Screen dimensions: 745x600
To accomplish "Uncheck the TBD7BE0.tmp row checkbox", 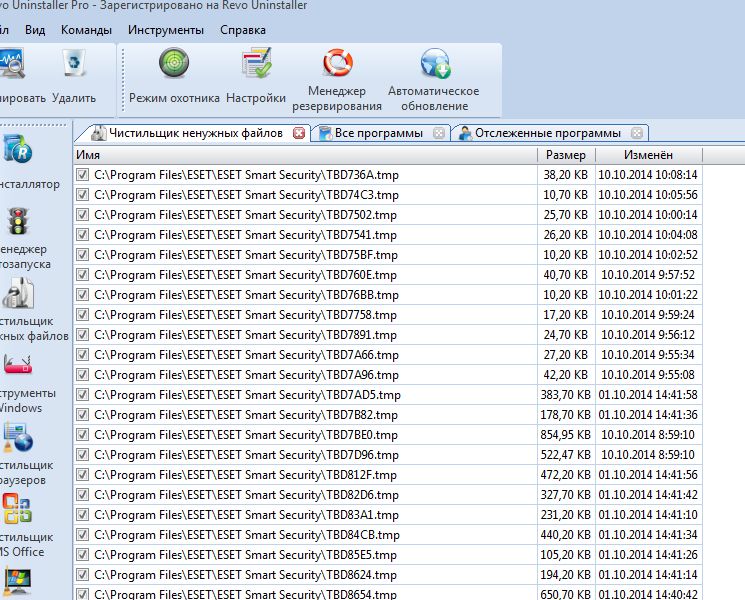I will (83, 435).
